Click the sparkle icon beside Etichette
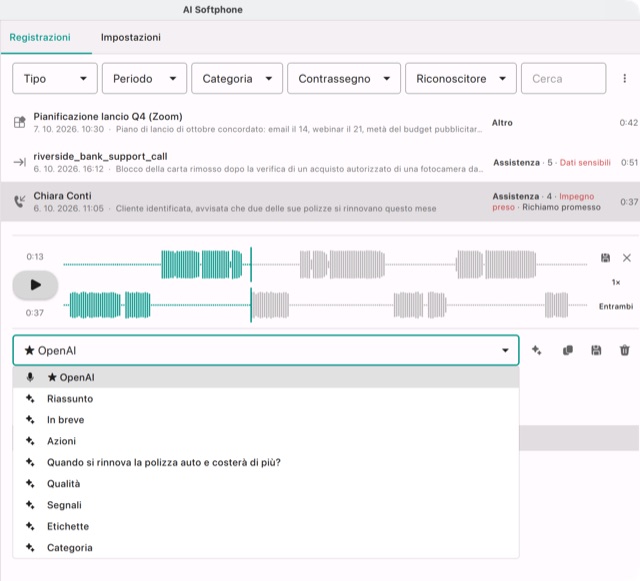Viewport: 640px width, 581px height. click(x=30, y=525)
